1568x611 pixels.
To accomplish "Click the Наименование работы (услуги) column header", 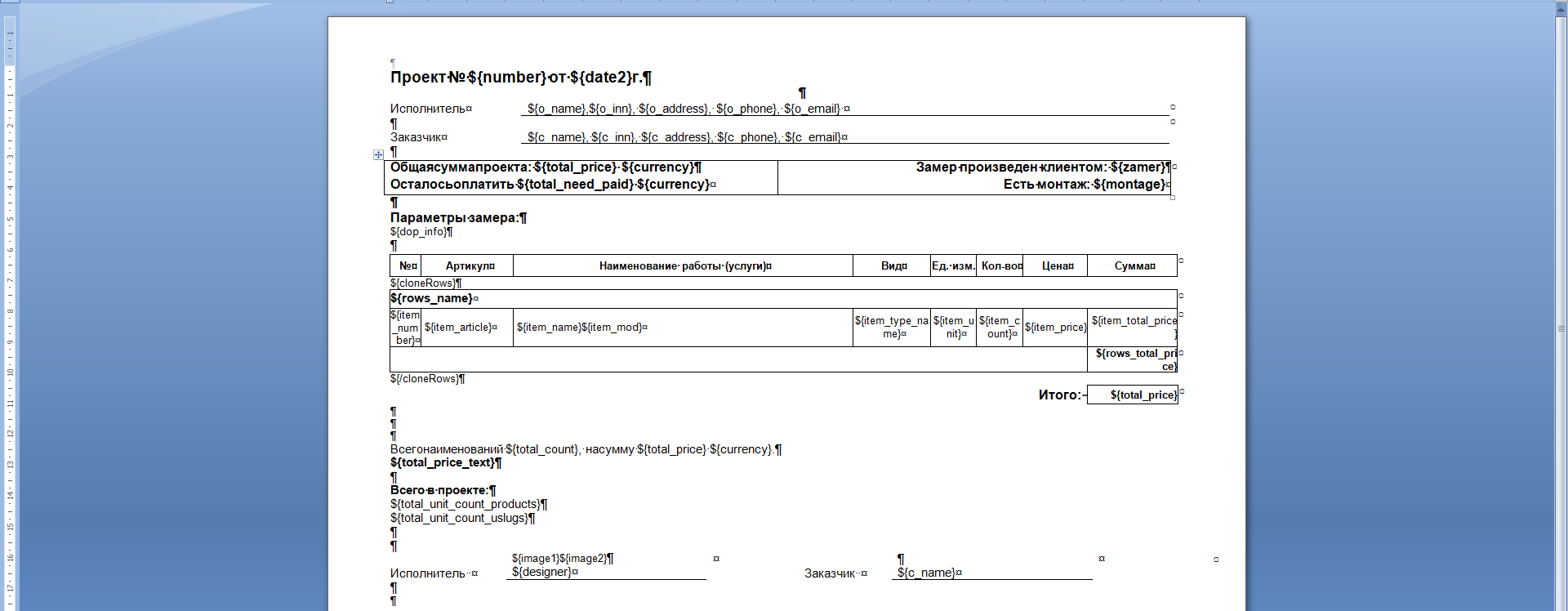I will [684, 266].
